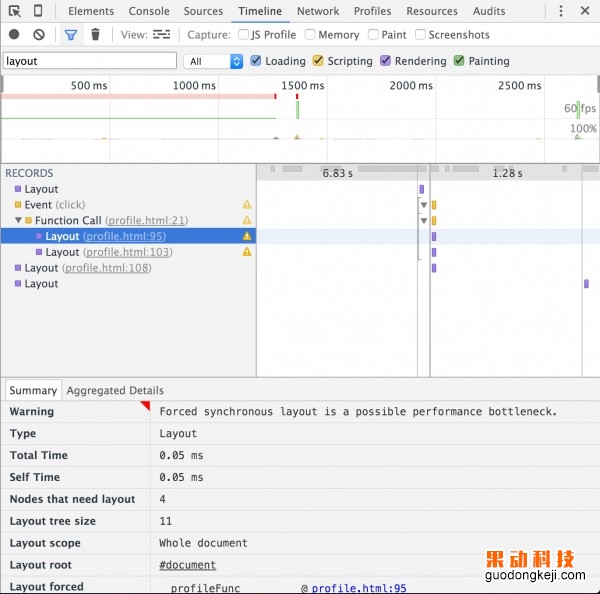The height and width of the screenshot is (594, 600).
Task: Clear recording with the ban icon
Action: point(39,35)
